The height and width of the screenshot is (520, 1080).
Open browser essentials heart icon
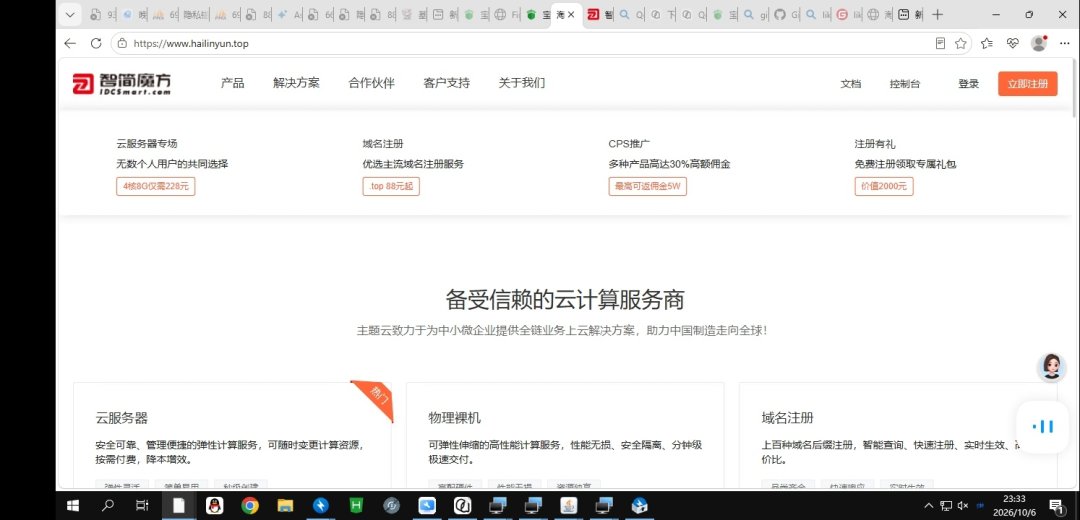click(1012, 43)
